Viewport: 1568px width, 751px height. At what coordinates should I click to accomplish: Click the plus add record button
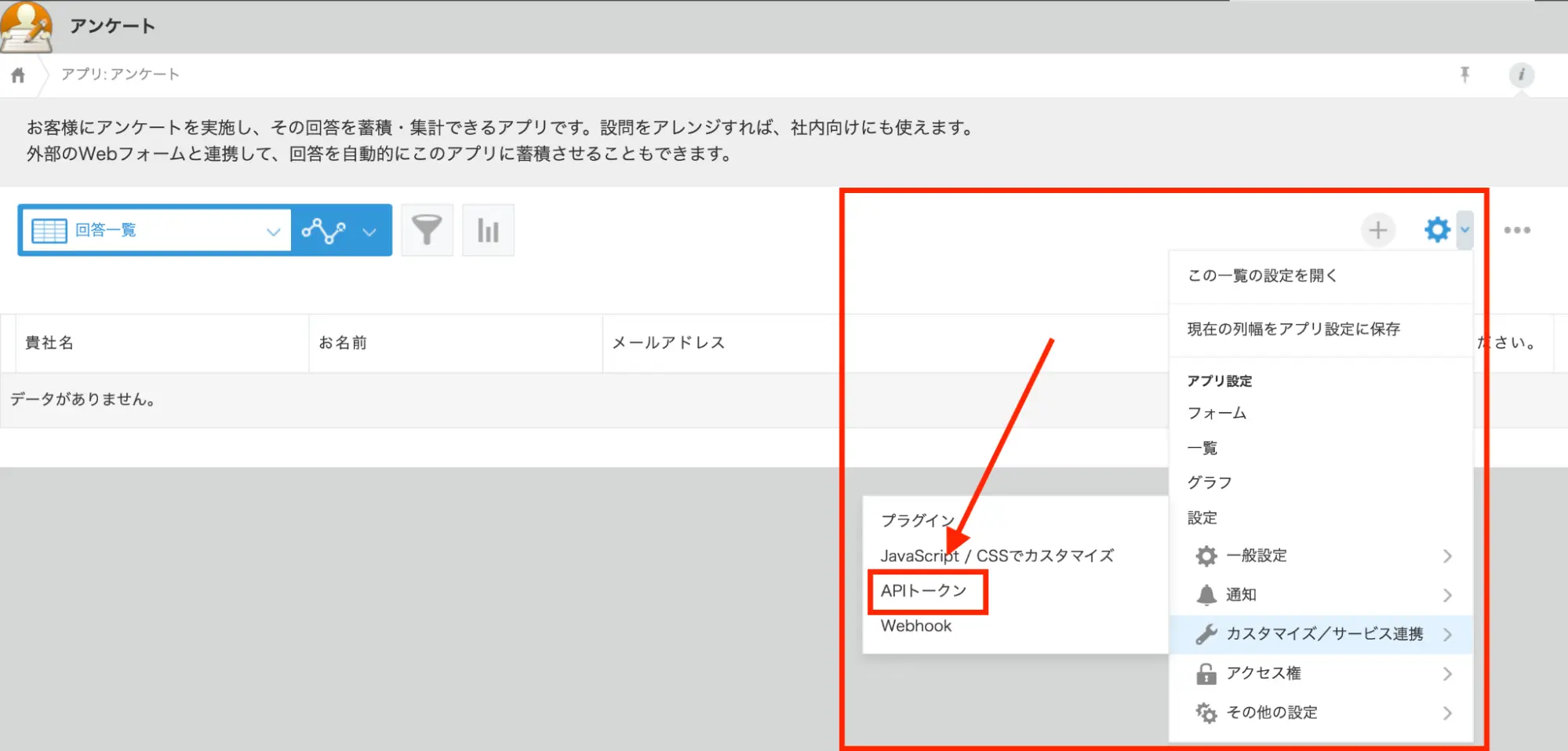point(1377,230)
